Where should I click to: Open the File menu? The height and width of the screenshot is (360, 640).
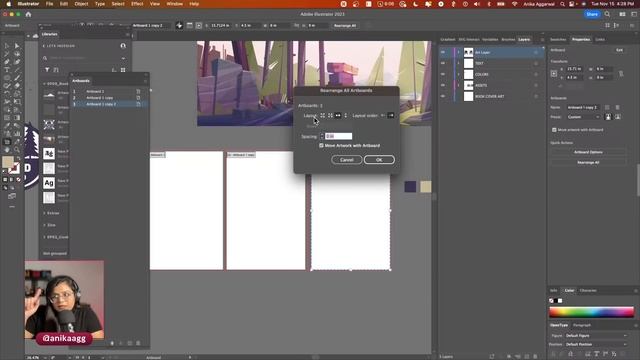49,4
